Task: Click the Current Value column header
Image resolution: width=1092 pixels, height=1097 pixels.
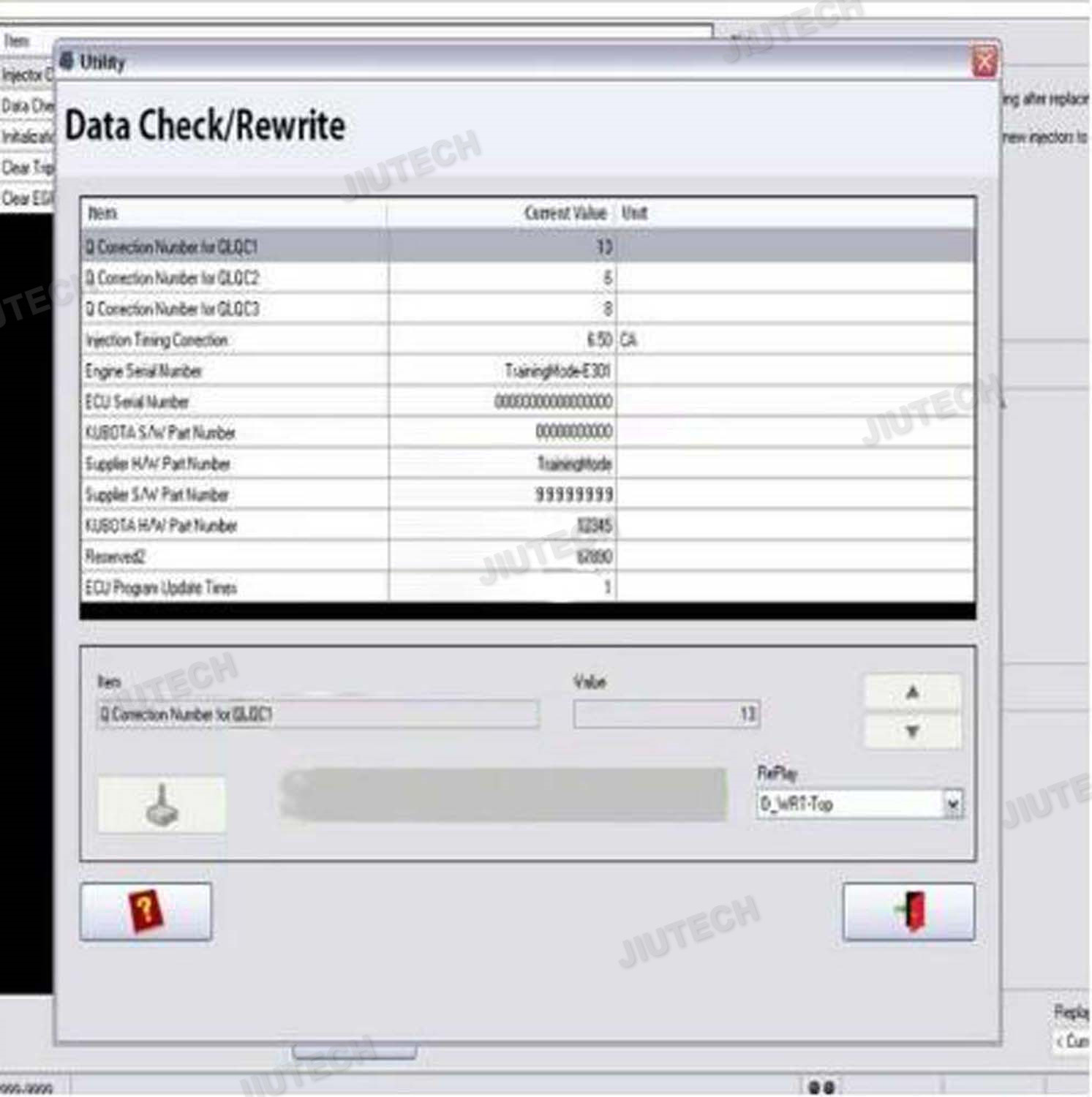Action: pos(565,213)
